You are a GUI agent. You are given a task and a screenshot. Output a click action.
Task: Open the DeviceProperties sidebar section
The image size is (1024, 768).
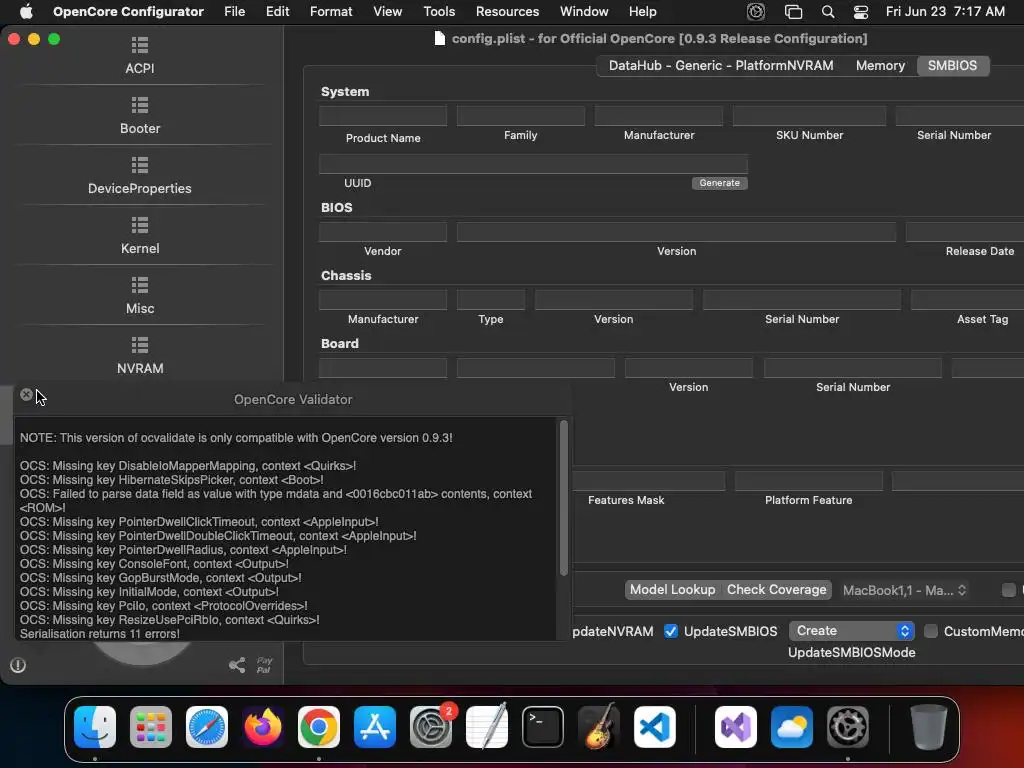(x=140, y=176)
